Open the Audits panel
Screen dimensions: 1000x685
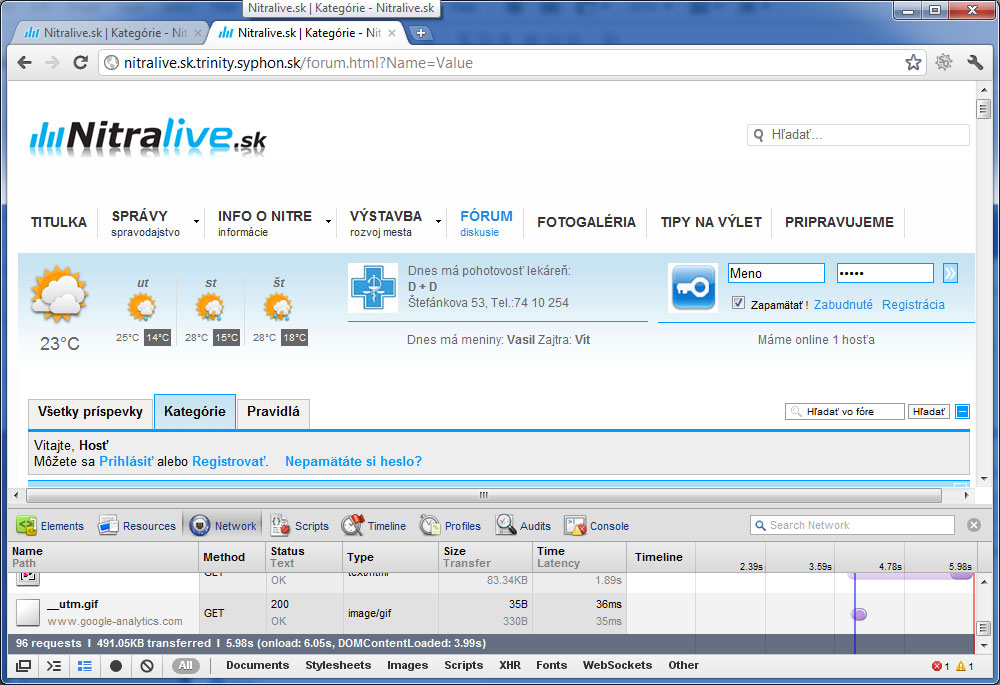point(523,526)
